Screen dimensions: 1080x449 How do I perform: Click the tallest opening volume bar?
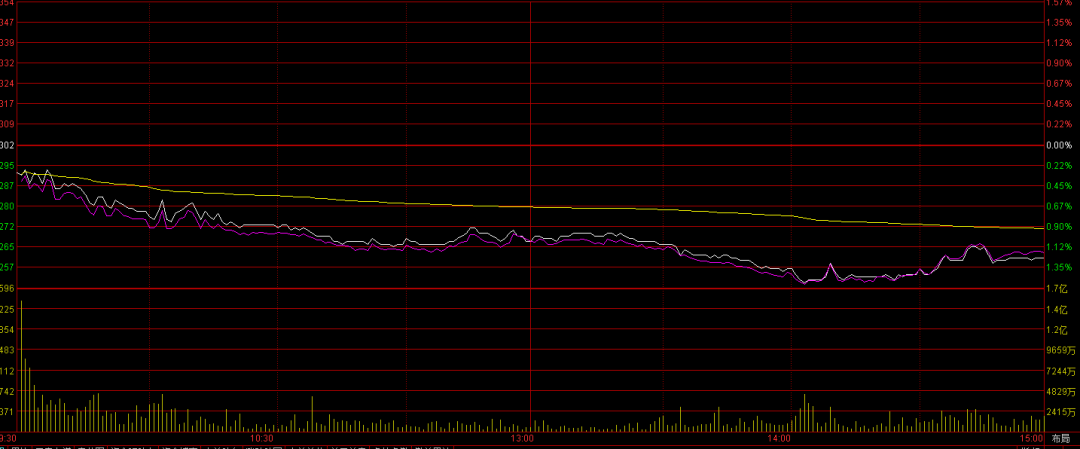21,360
